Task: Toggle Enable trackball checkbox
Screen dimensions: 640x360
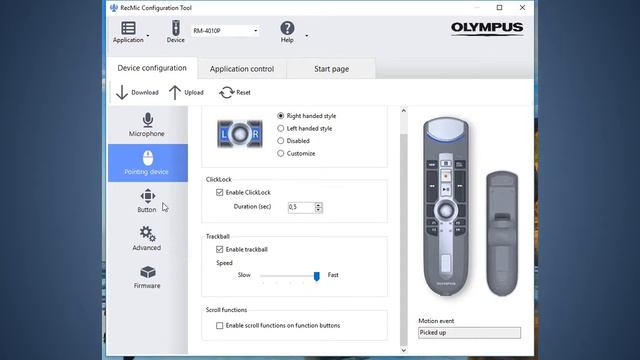Action: [x=220, y=249]
